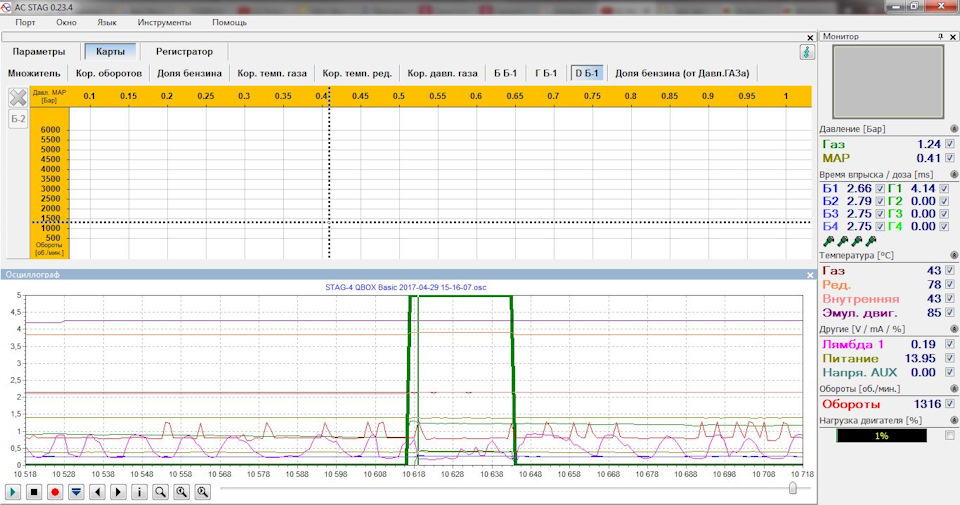
Task: Close the maps panel with the X
Action: [x=810, y=38]
